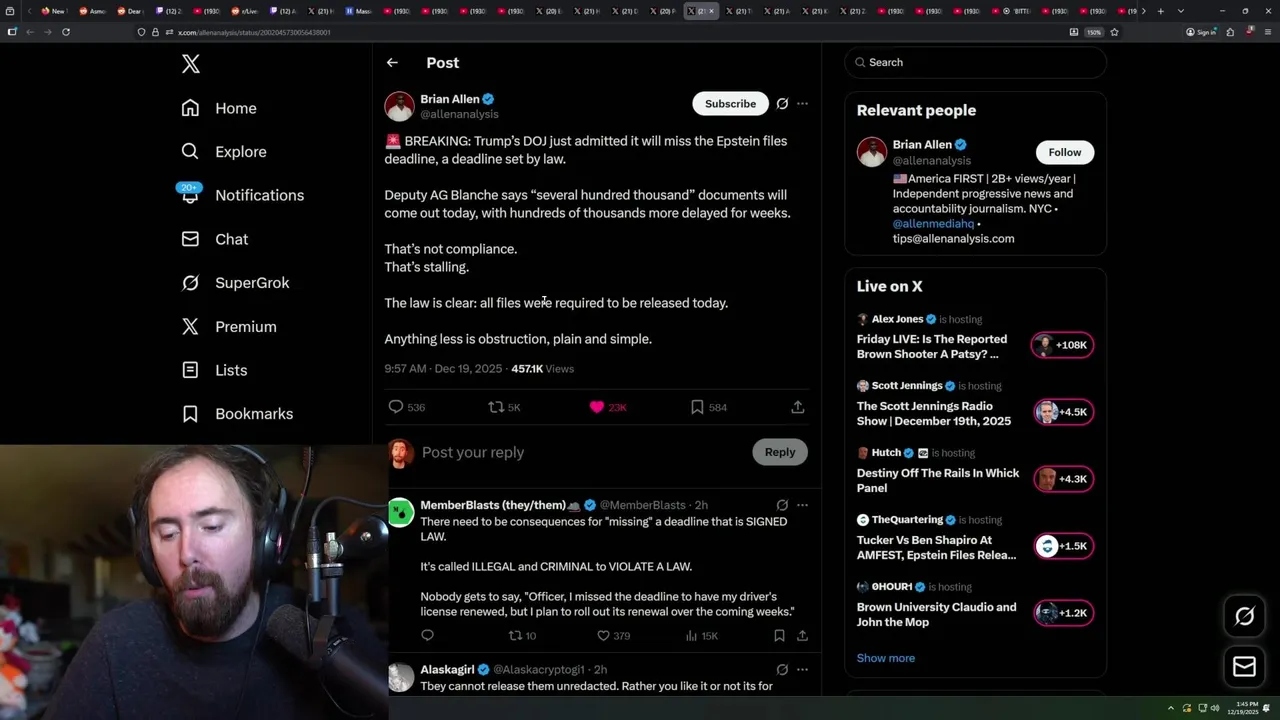Switch to the 'Mass' browser tab
This screenshot has height=720, width=1280.
358,11
